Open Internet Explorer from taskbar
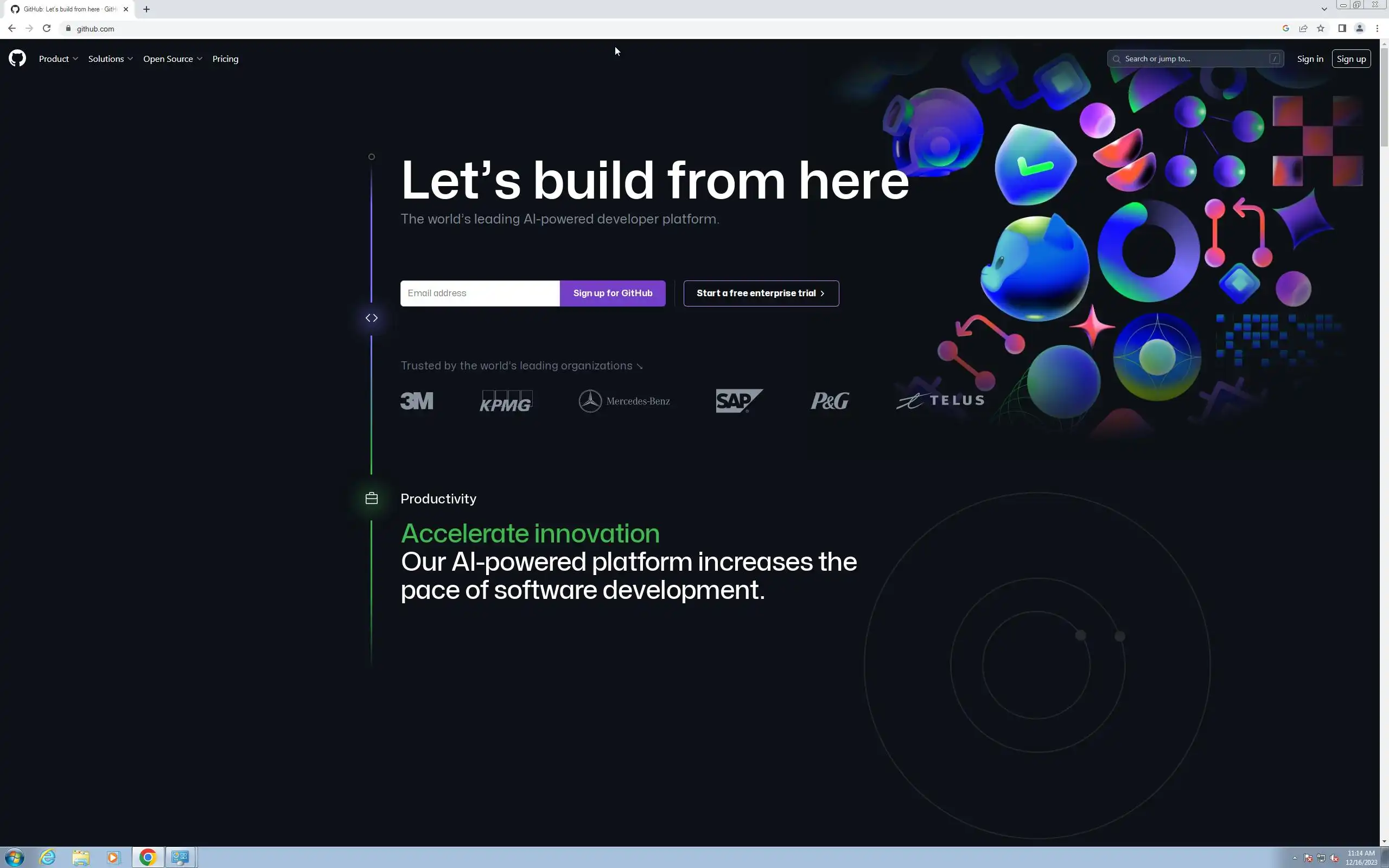Image resolution: width=1389 pixels, height=868 pixels. point(48,858)
